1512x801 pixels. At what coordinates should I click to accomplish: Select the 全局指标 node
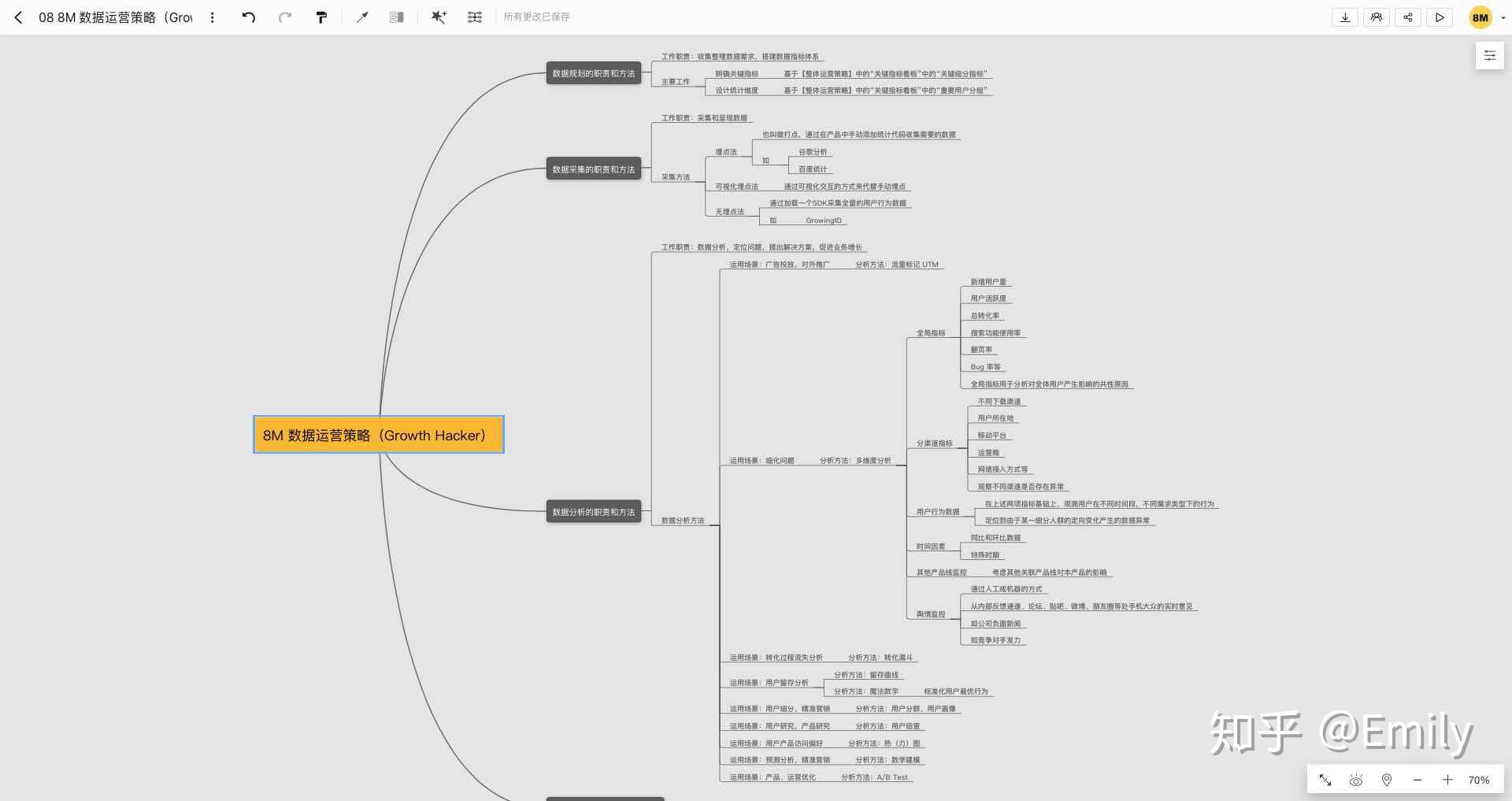point(931,333)
